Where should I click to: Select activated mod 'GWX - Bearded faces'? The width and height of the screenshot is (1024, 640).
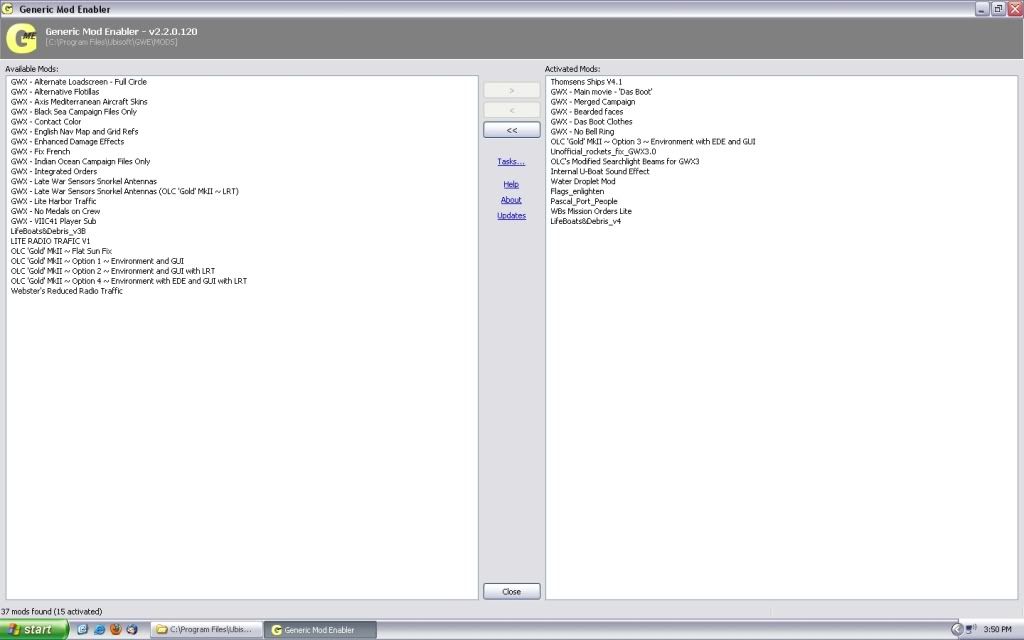tap(587, 112)
